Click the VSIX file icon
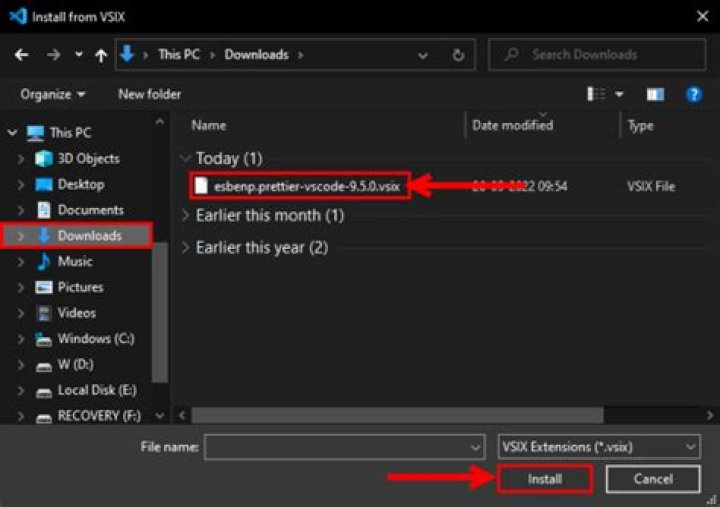Screen dimensions: 720x507 coord(201,186)
